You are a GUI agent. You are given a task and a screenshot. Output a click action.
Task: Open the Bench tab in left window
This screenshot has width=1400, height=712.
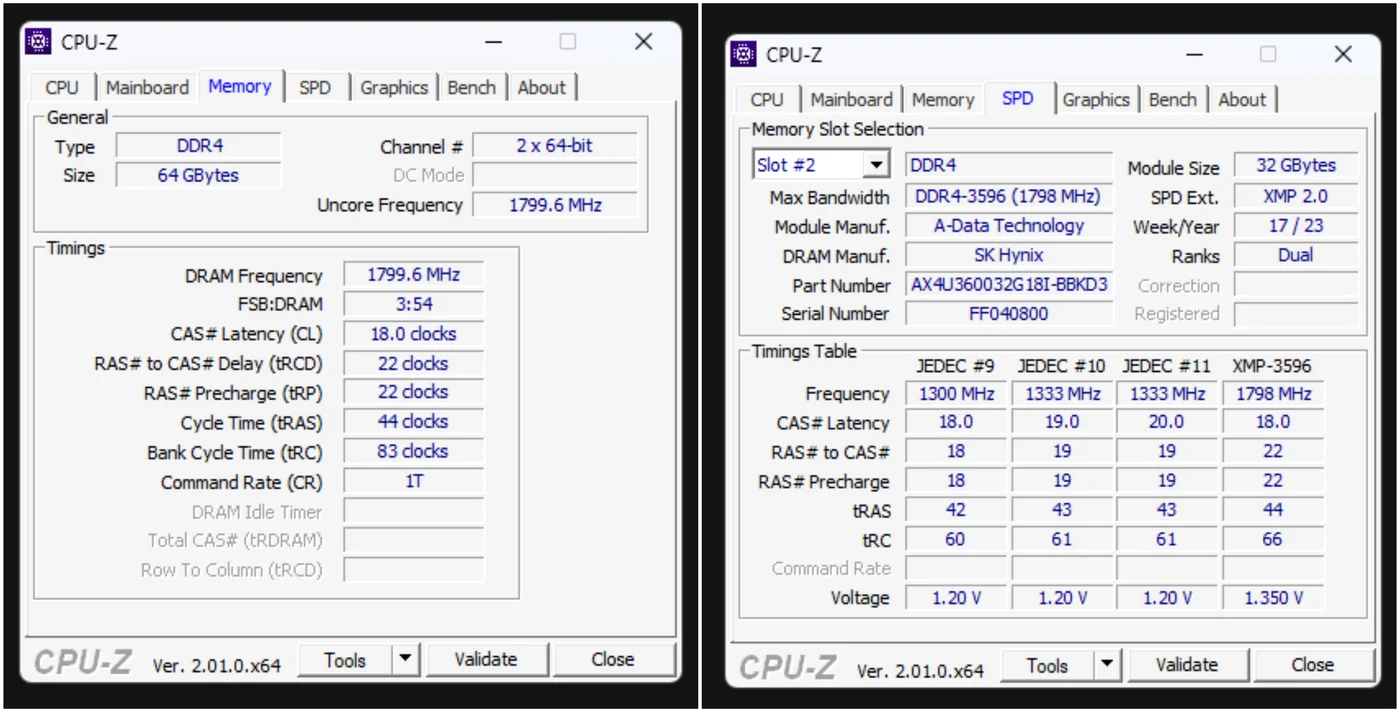472,87
